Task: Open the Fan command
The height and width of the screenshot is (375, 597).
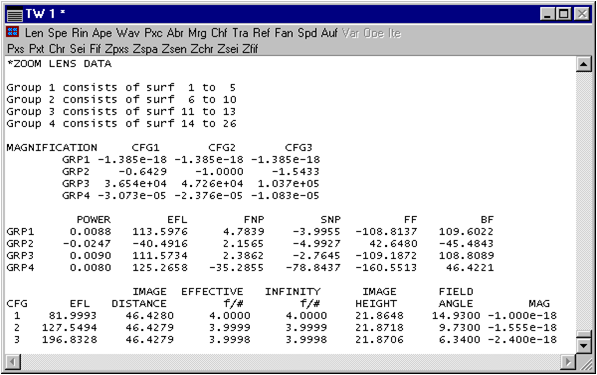Action: tap(284, 33)
